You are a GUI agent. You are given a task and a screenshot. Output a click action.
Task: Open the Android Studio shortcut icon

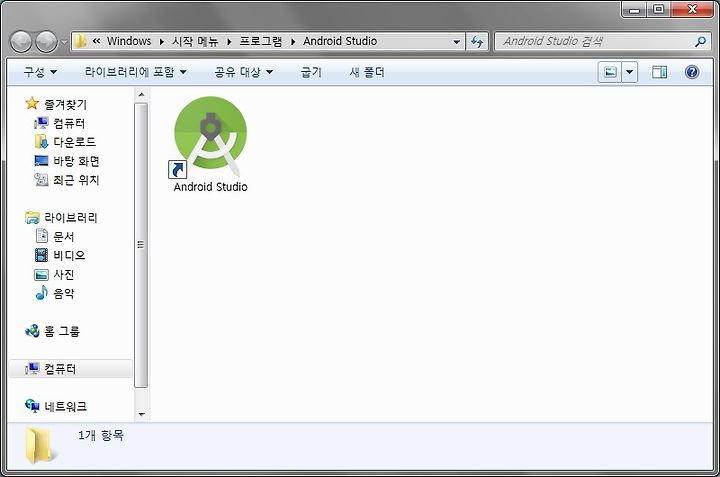point(210,136)
